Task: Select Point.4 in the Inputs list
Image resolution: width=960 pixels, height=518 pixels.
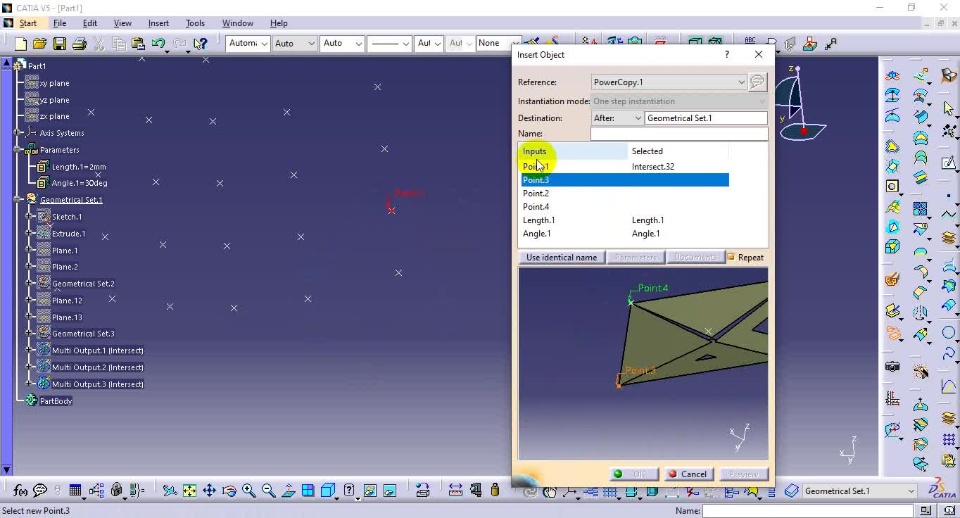Action: coord(624,206)
